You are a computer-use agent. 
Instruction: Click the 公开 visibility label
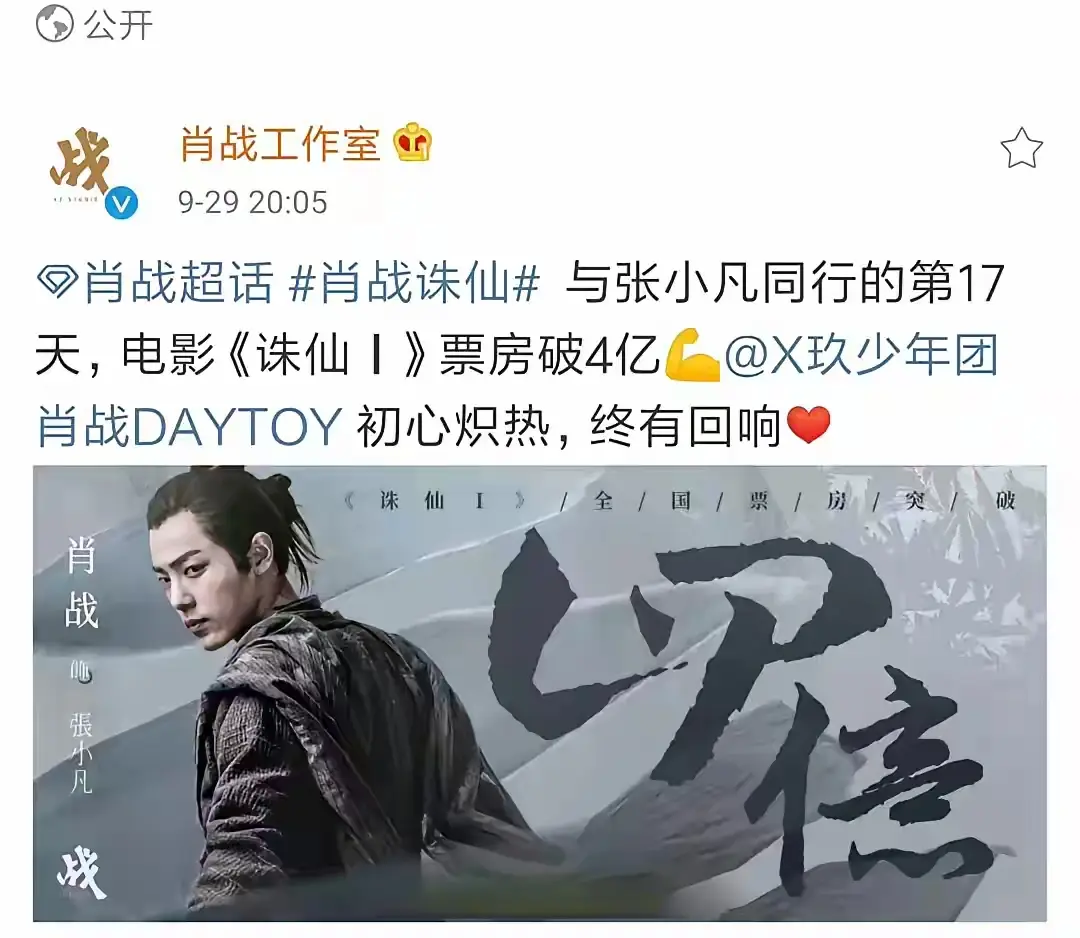118,25
